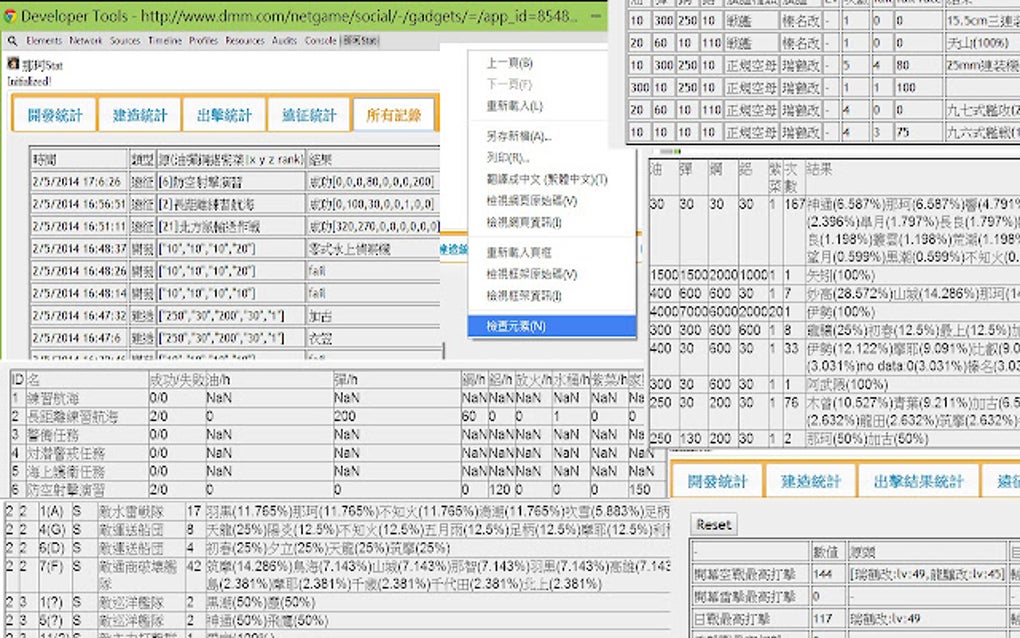Click the 敵通商破壊艦隊 sortie row

click(337, 575)
